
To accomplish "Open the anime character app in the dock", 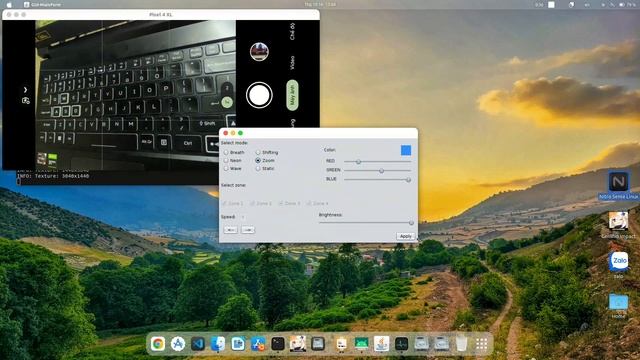I will [x=298, y=344].
